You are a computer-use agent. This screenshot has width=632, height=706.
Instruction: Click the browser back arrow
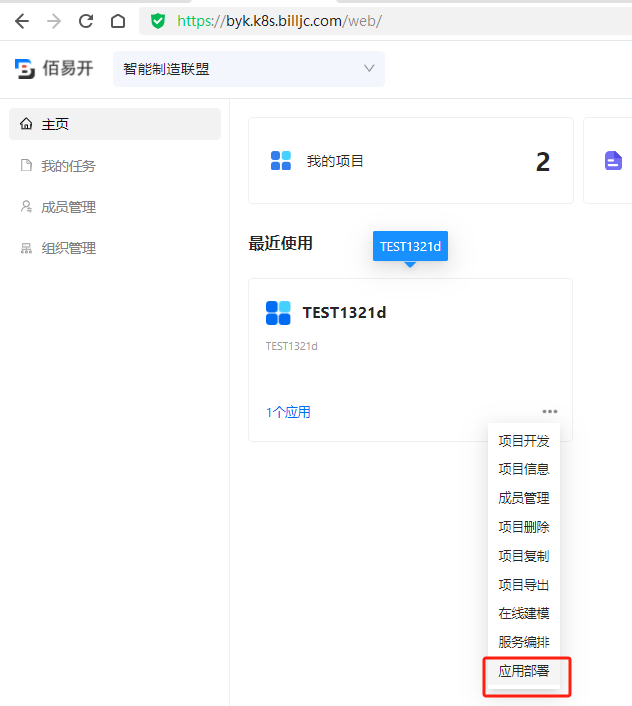click(x=21, y=20)
